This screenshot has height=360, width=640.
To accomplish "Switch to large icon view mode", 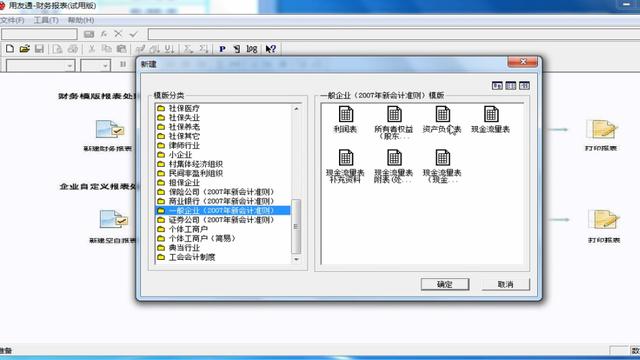I will (x=497, y=86).
